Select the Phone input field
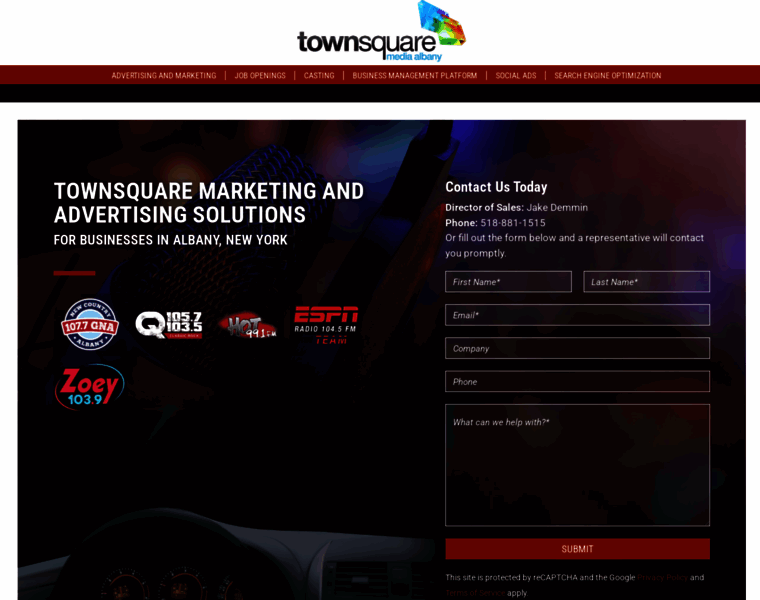The width and height of the screenshot is (760, 600). coord(577,381)
